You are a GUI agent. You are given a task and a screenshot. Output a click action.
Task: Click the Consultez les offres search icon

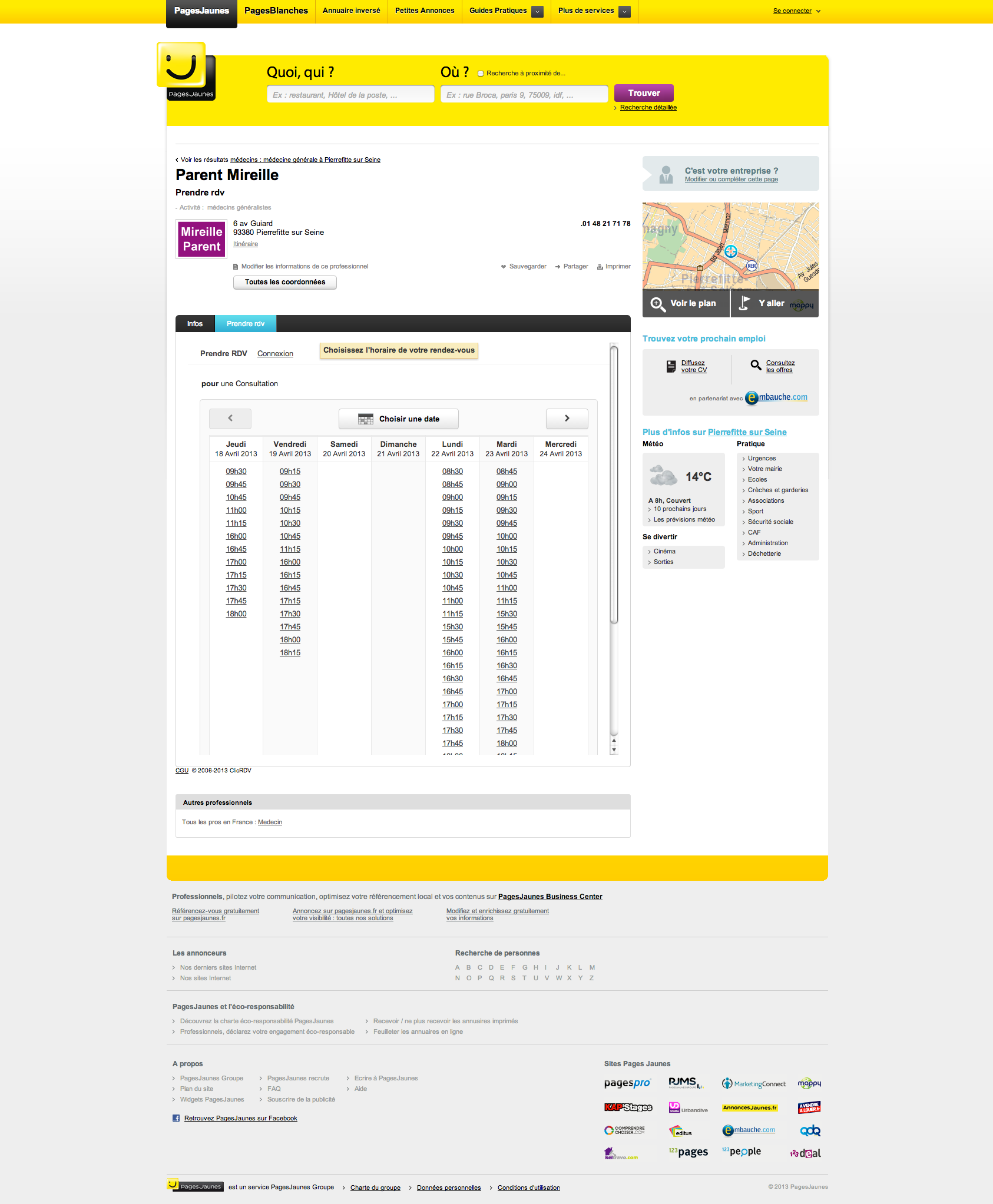tap(756, 365)
